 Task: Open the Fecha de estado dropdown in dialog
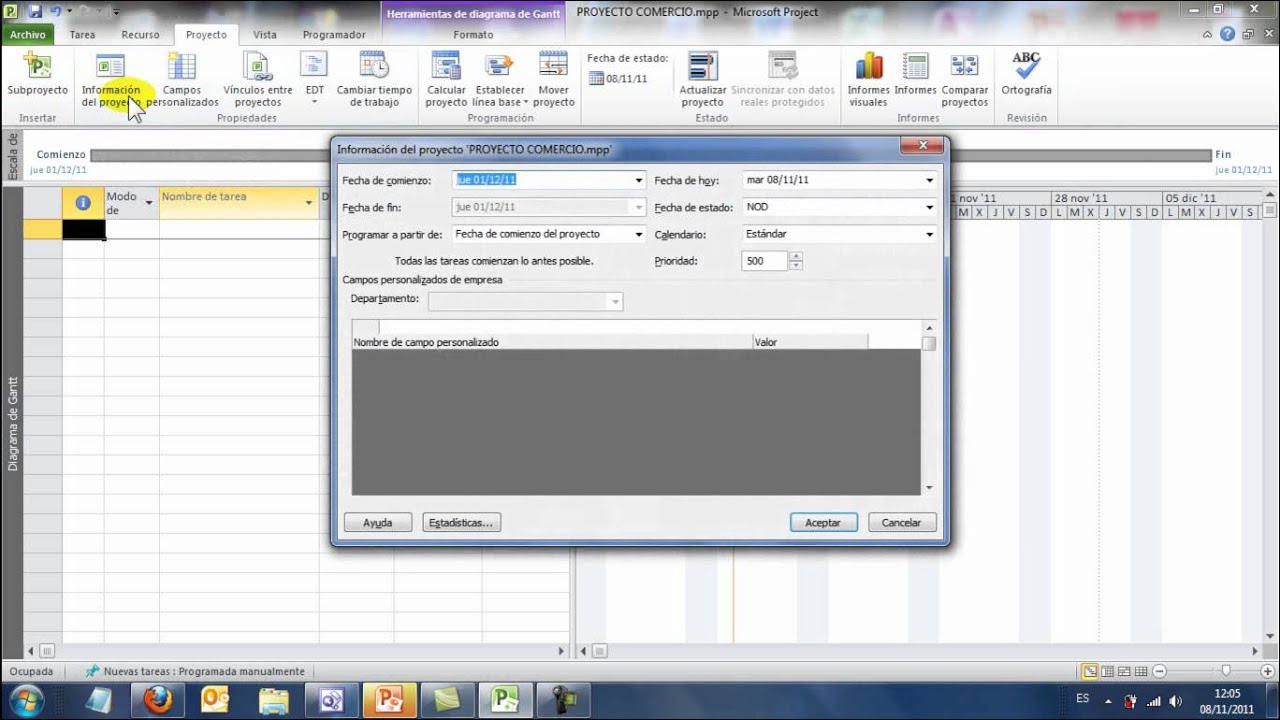coord(929,207)
